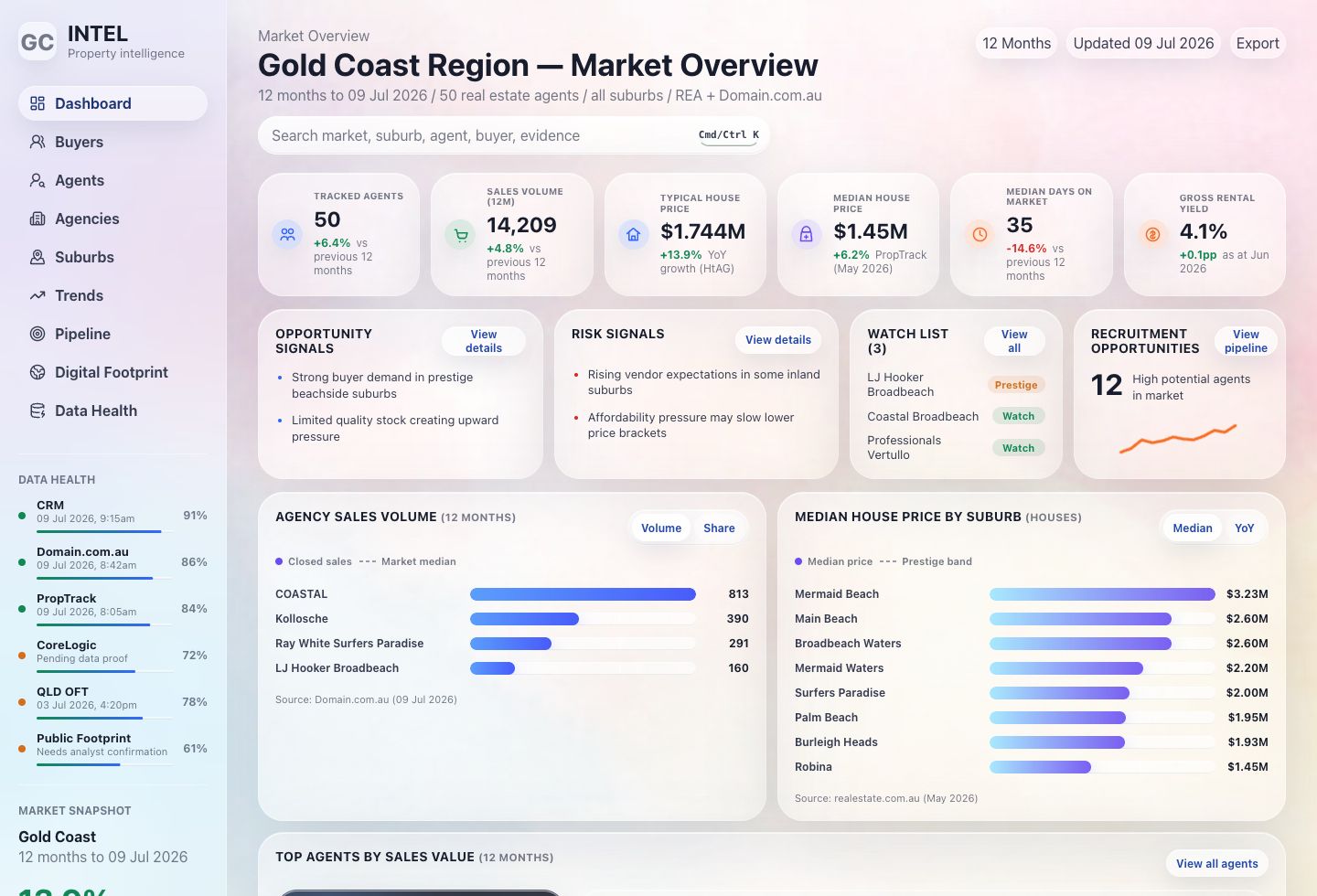
Task: Click the COASTAL sales volume bar
Action: [x=583, y=594]
